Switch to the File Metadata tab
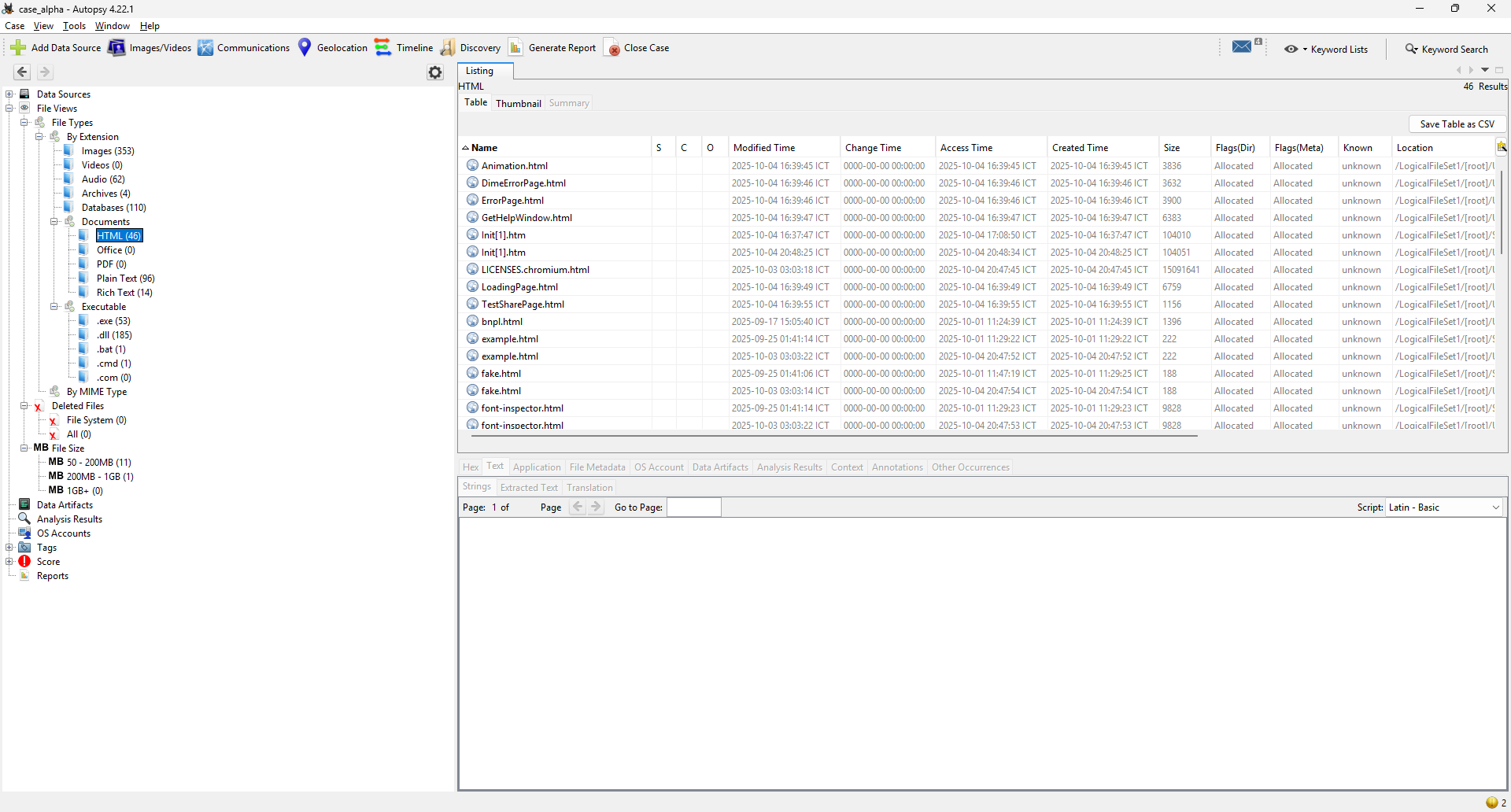 597,467
